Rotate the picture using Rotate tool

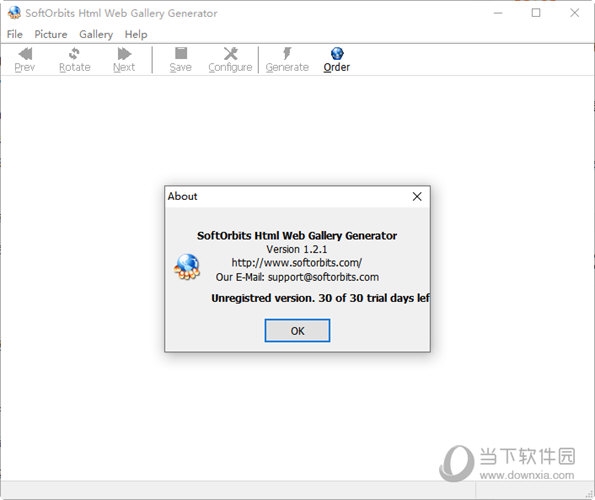click(74, 60)
